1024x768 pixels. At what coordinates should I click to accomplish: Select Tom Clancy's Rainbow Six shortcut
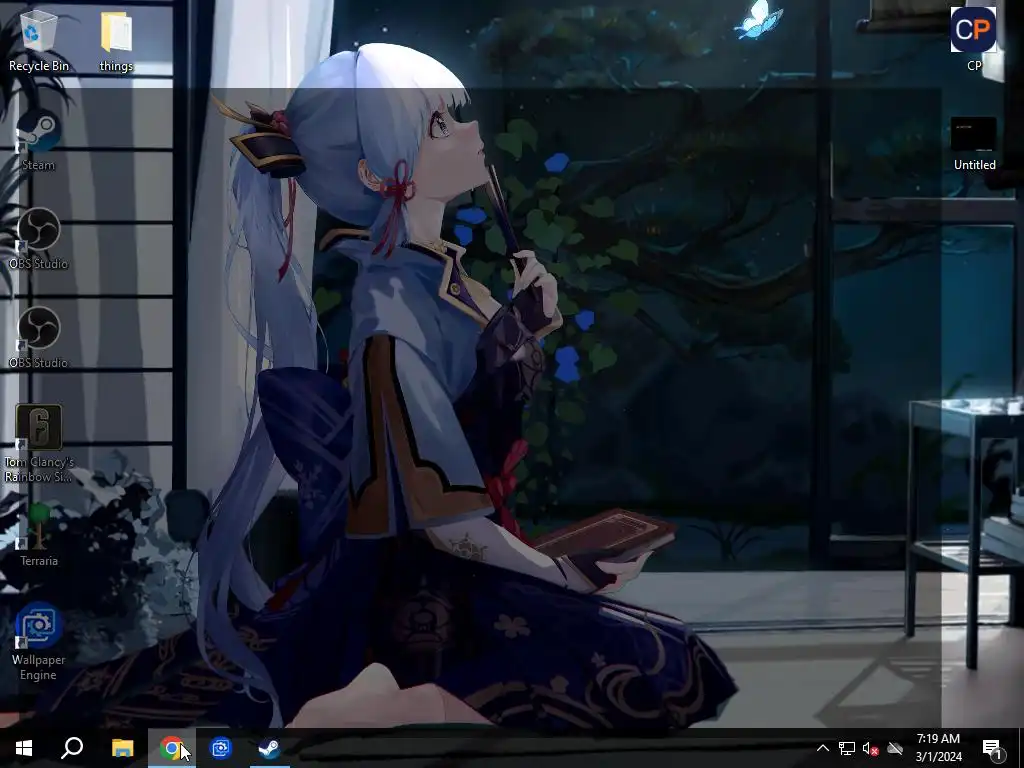pos(39,444)
